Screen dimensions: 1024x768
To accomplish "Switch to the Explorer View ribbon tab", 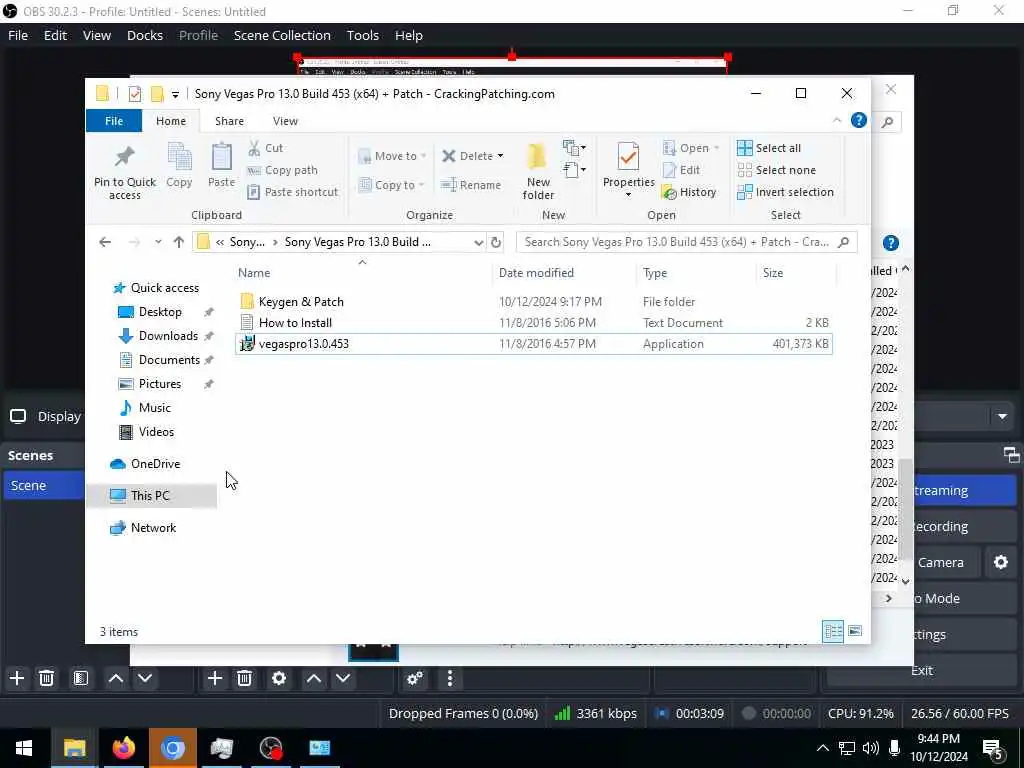I will coord(285,121).
